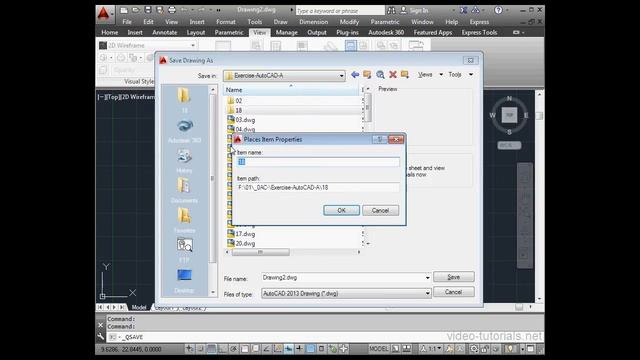This screenshot has width=640, height=360.
Task: Click Save in Save Drawing As dialog
Action: pyautogui.click(x=453, y=277)
